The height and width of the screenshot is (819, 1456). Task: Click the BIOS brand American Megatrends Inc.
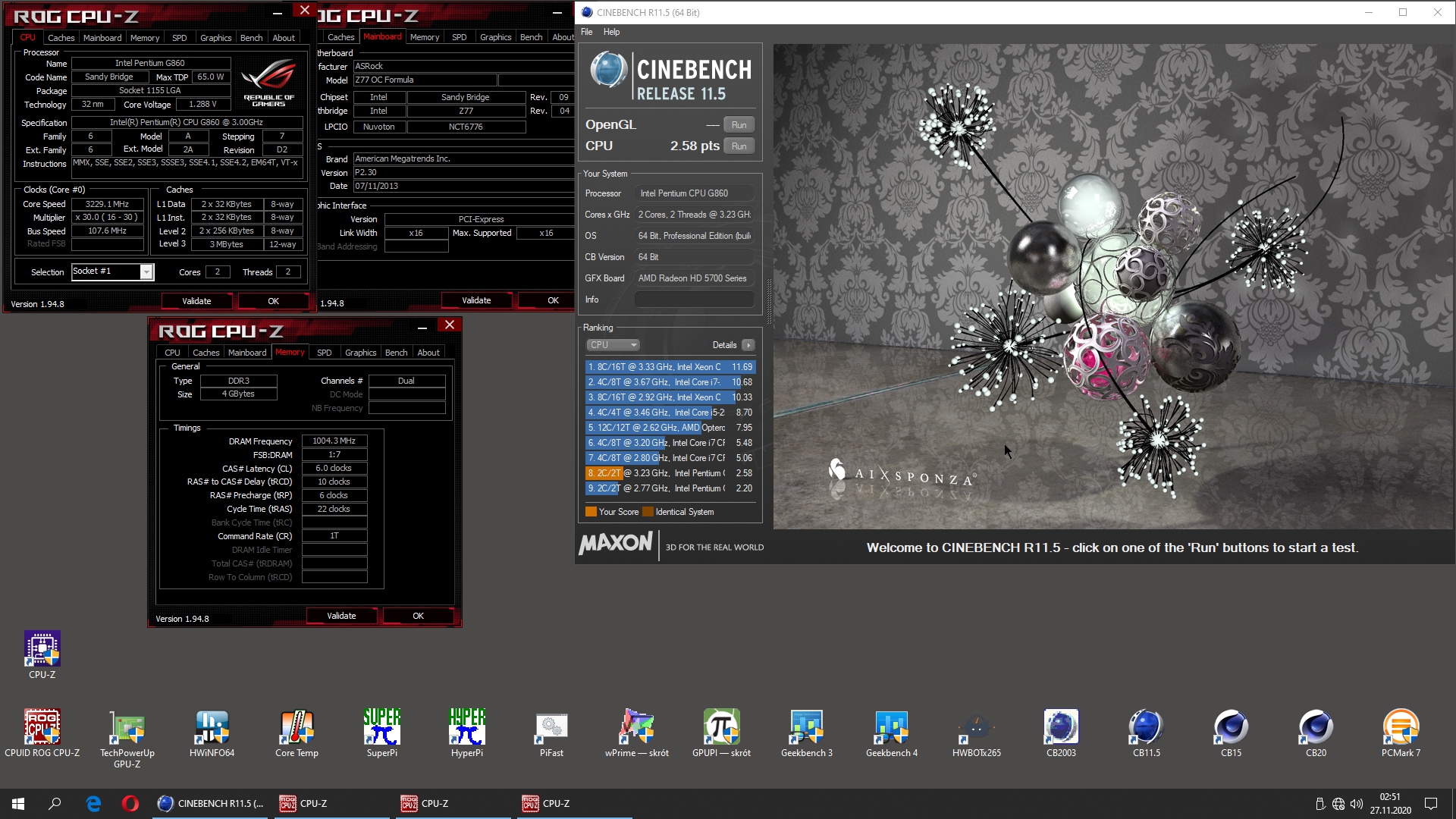[x=463, y=158]
